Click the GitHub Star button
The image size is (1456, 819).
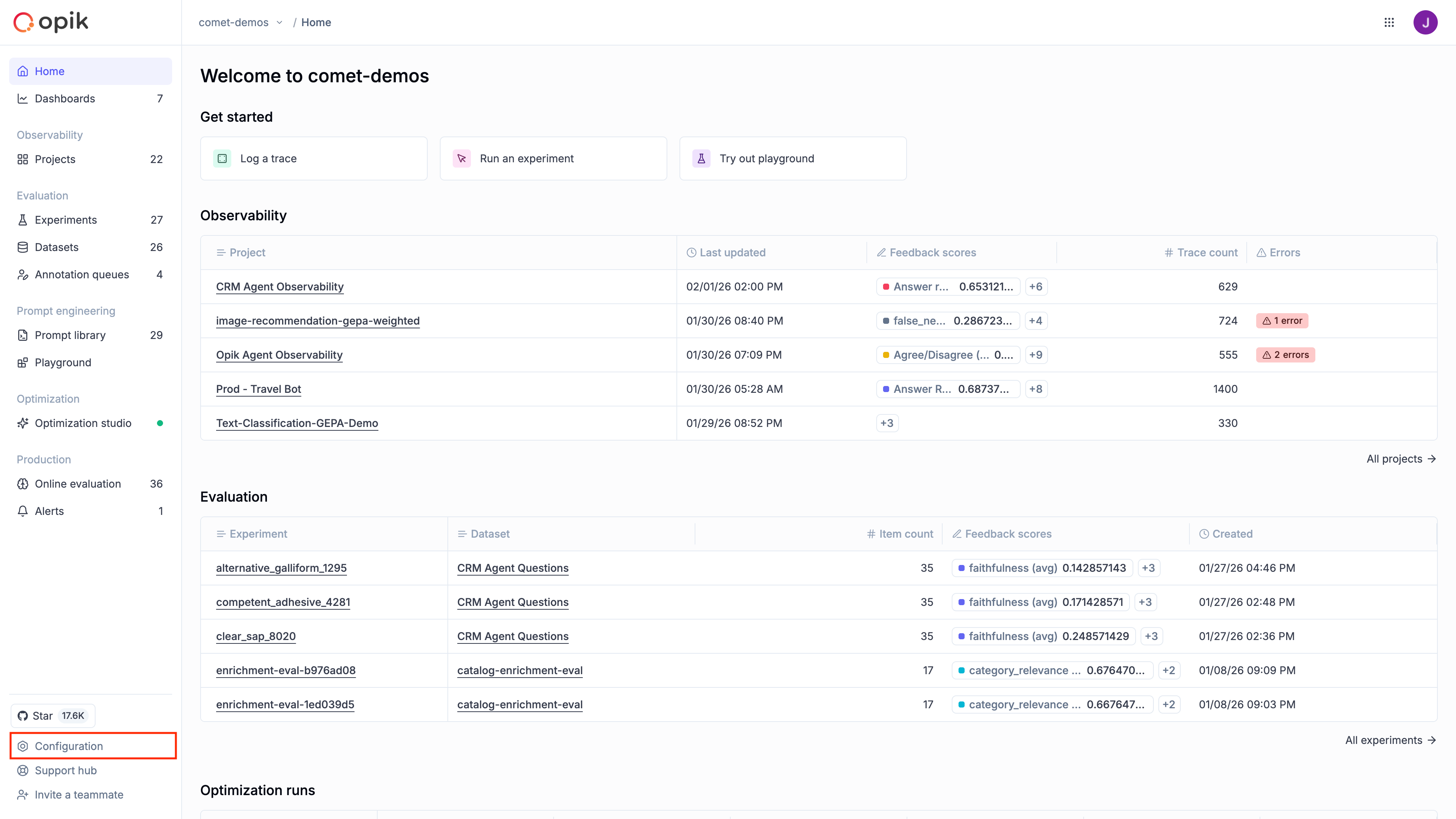(x=53, y=715)
